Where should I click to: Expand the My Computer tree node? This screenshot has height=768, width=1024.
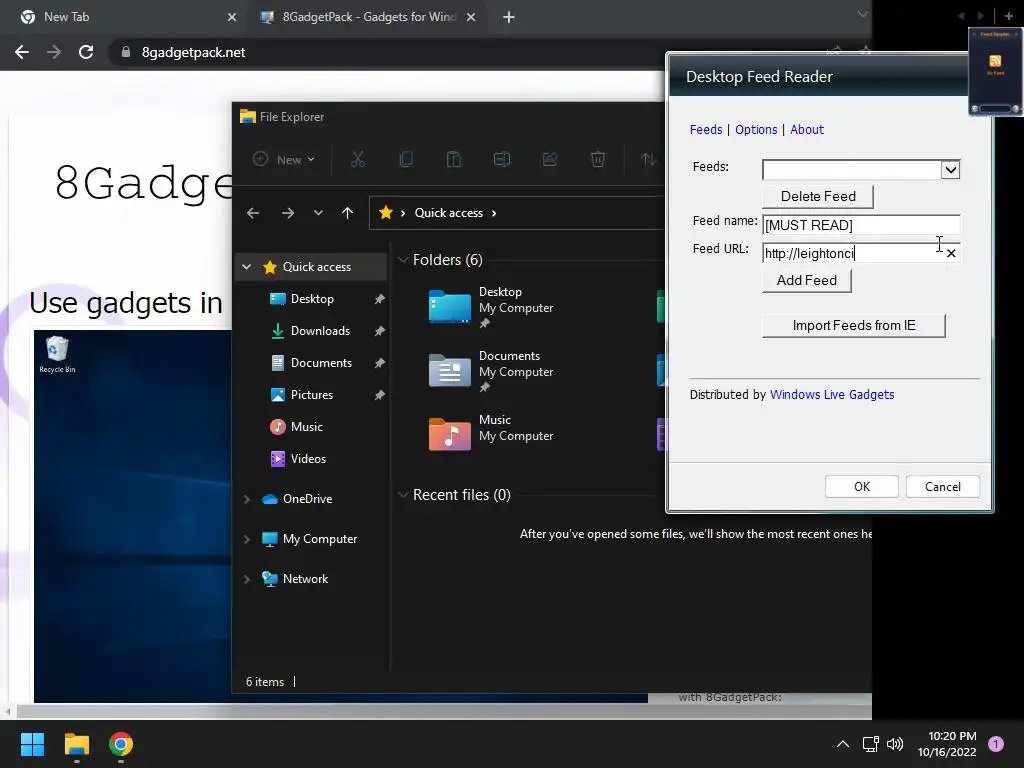point(247,539)
